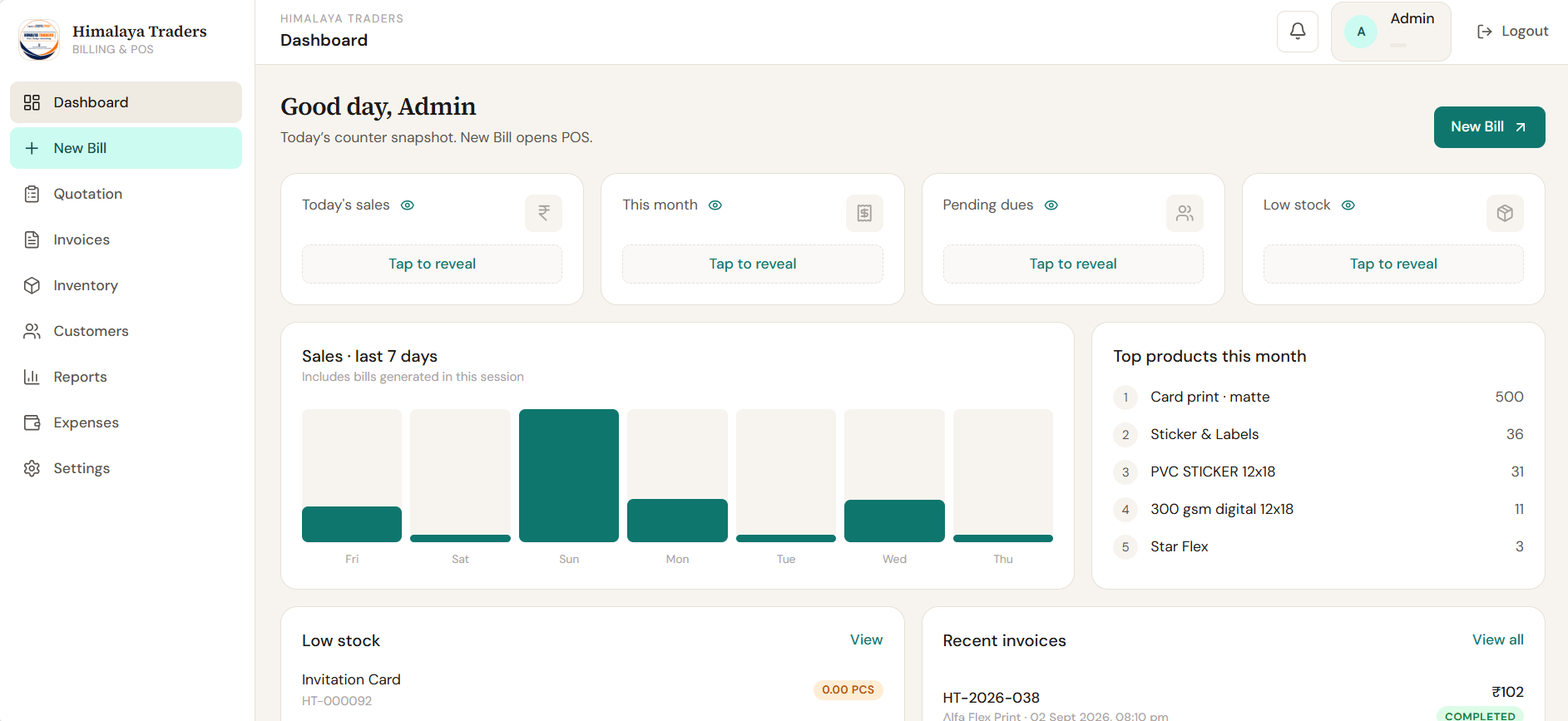Click the box icon in Low stock card
The height and width of the screenshot is (721, 1568).
point(1505,213)
